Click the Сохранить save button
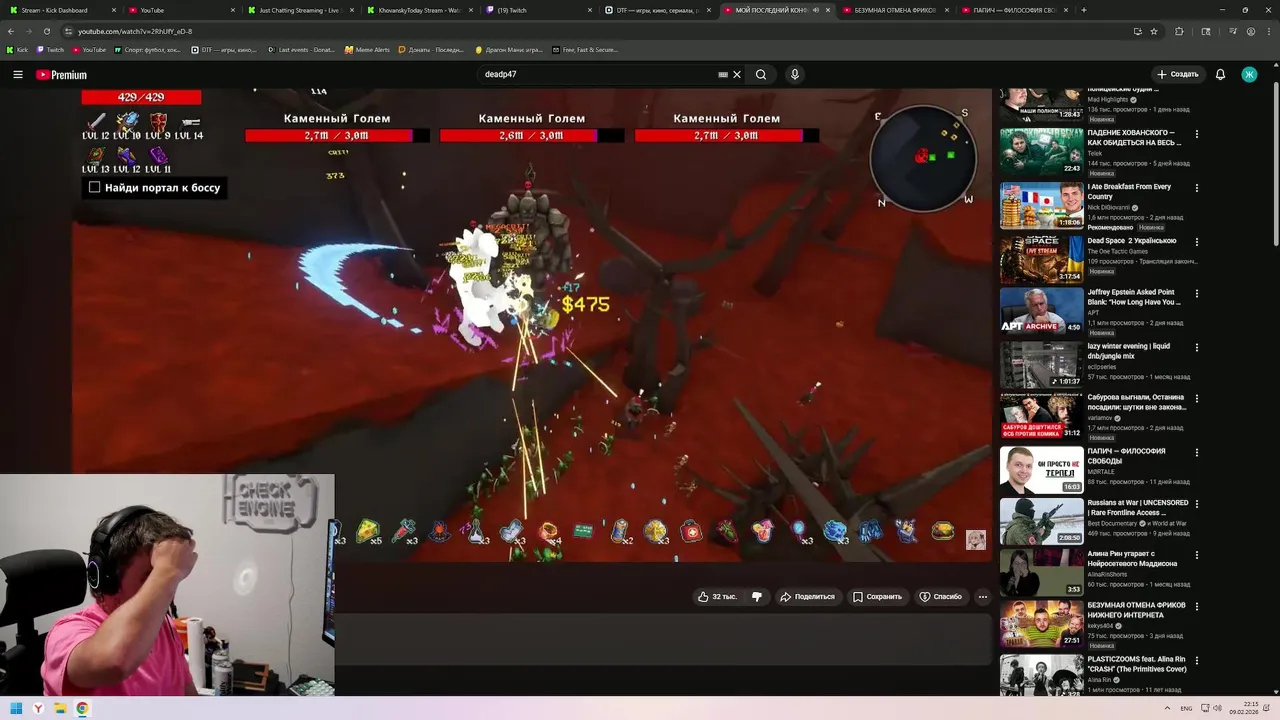This screenshot has height=720, width=1280. click(877, 596)
